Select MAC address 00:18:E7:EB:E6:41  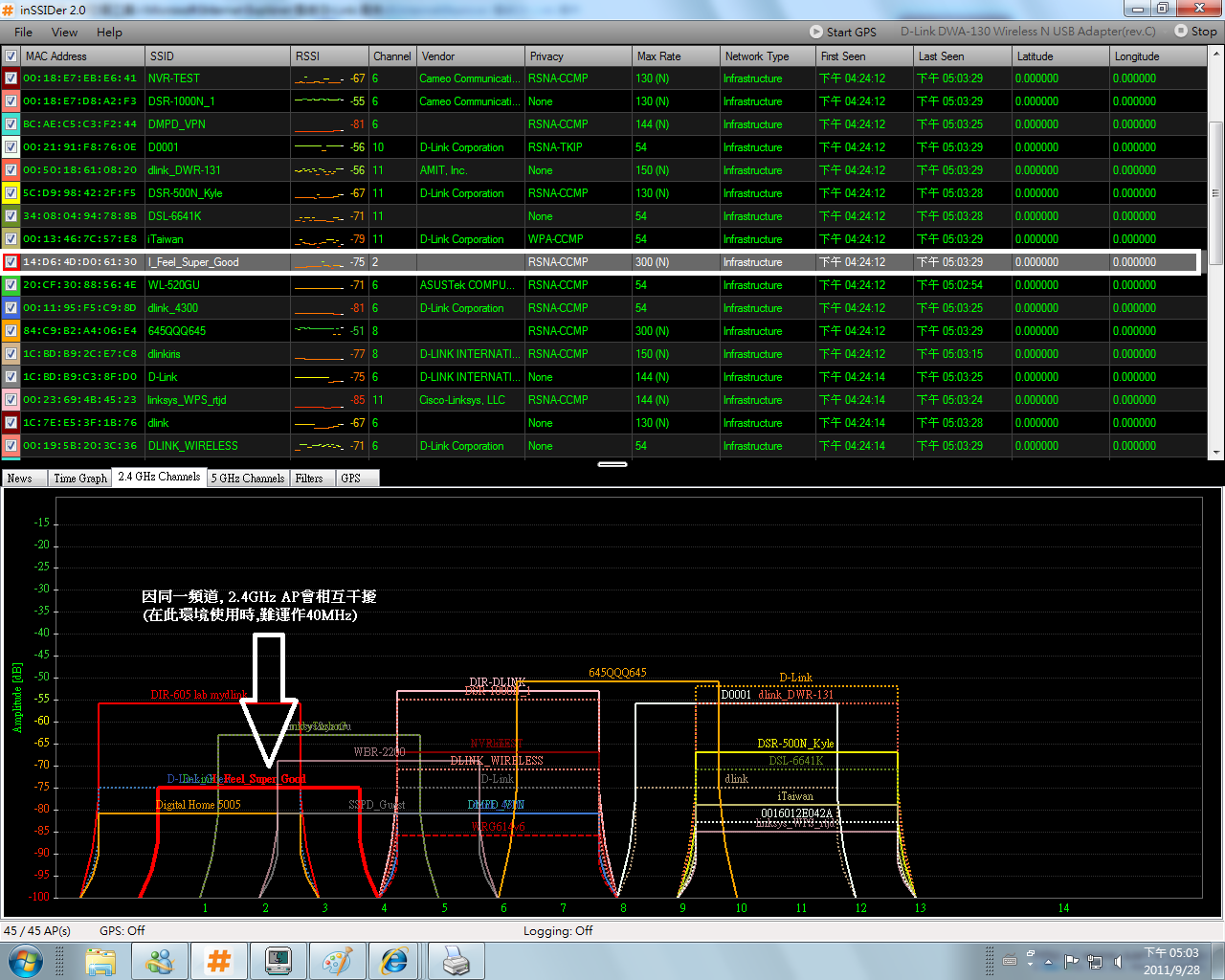(80, 78)
